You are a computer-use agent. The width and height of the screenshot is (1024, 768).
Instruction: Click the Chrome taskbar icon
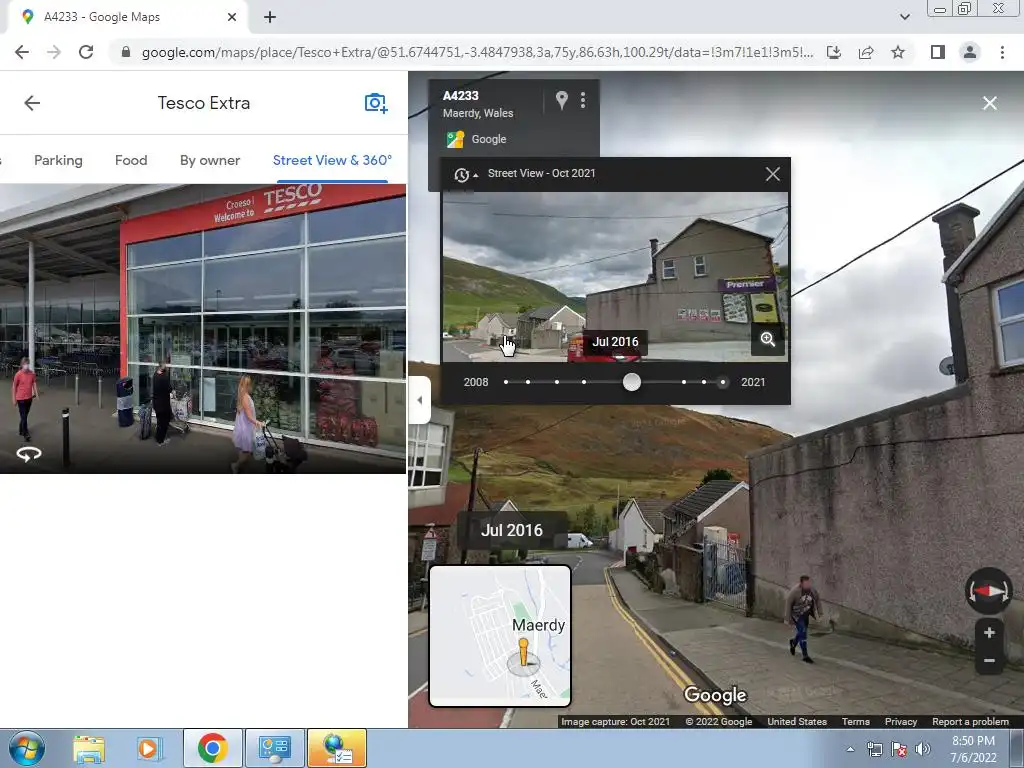pos(212,748)
